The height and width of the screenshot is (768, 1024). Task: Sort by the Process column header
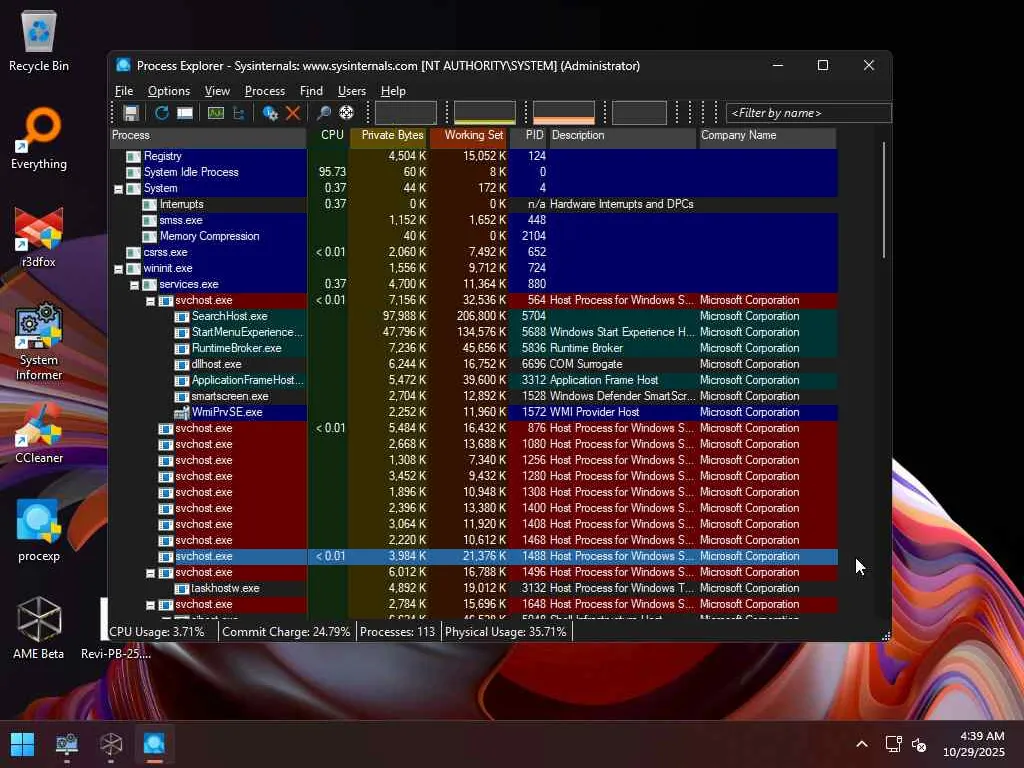coord(208,136)
